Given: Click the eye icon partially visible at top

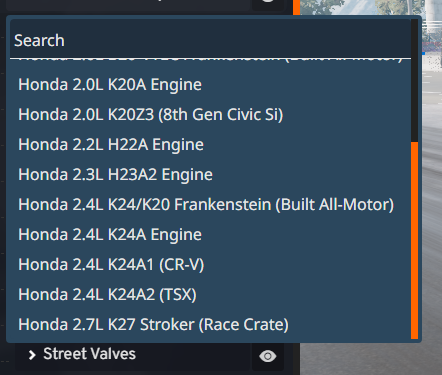Looking at the screenshot, I should [267, 3].
